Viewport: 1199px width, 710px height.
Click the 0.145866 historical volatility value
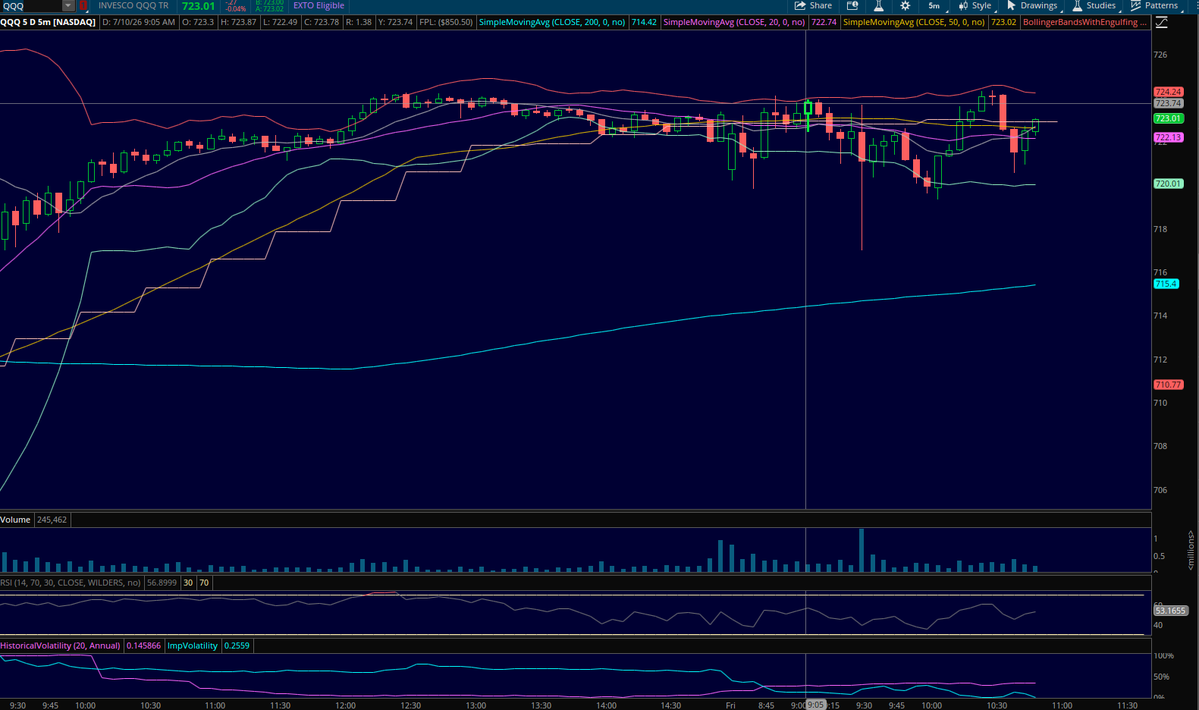click(x=144, y=646)
